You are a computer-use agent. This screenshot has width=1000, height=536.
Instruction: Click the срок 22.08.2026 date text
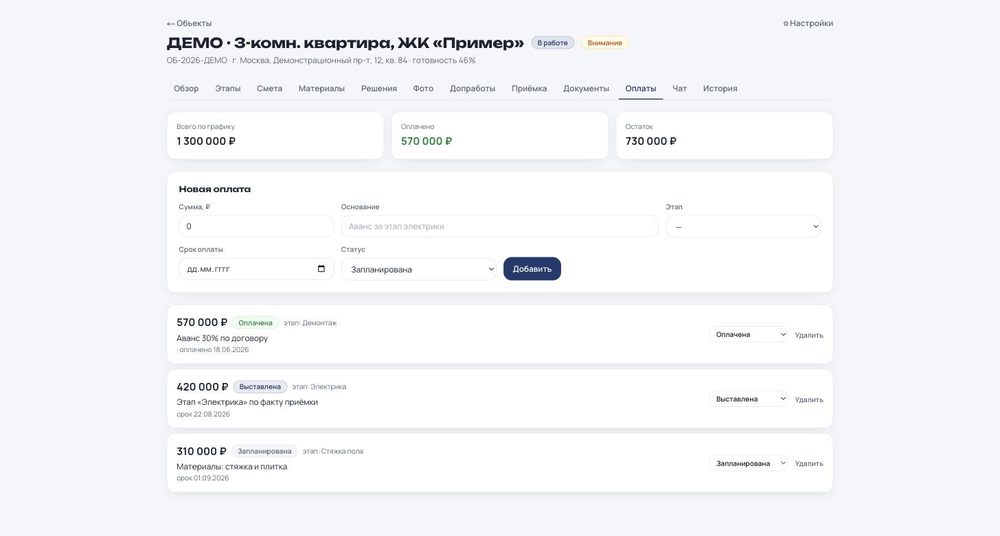pos(203,414)
